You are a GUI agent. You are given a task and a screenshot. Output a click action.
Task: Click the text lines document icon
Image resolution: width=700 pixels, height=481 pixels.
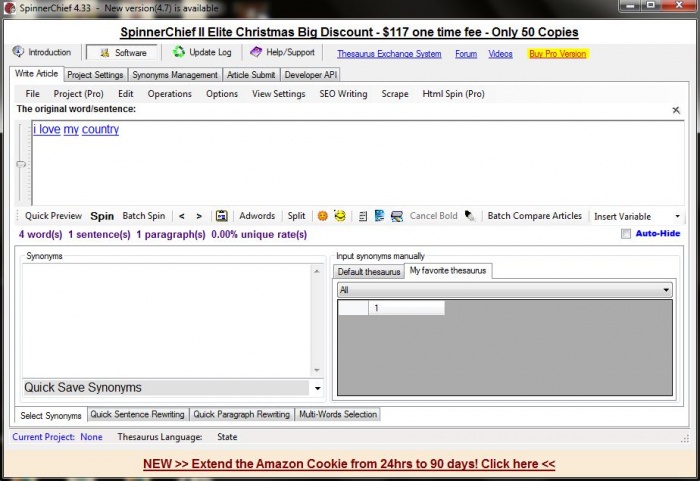tap(362, 217)
